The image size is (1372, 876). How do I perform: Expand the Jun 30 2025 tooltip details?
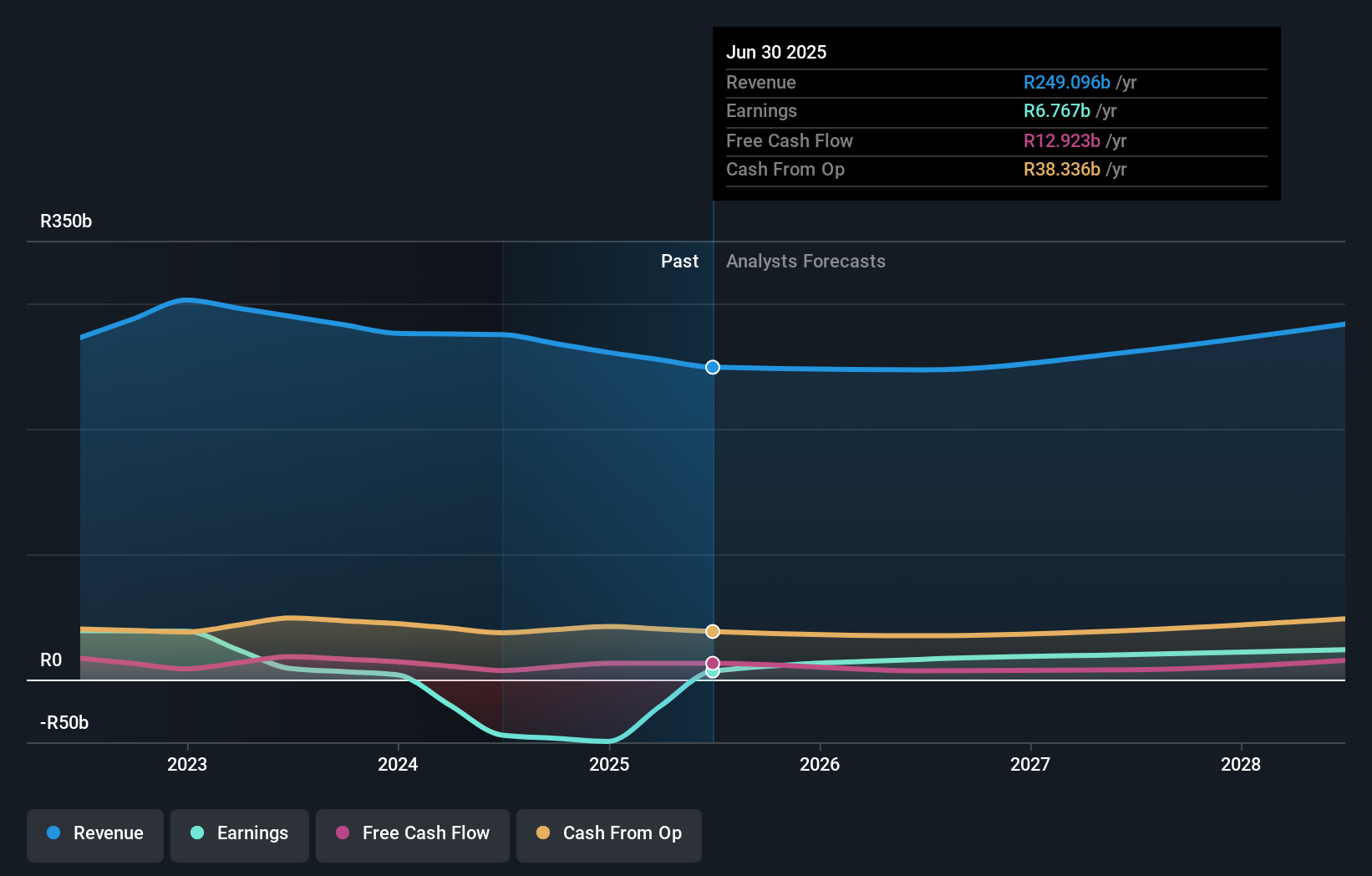(776, 52)
